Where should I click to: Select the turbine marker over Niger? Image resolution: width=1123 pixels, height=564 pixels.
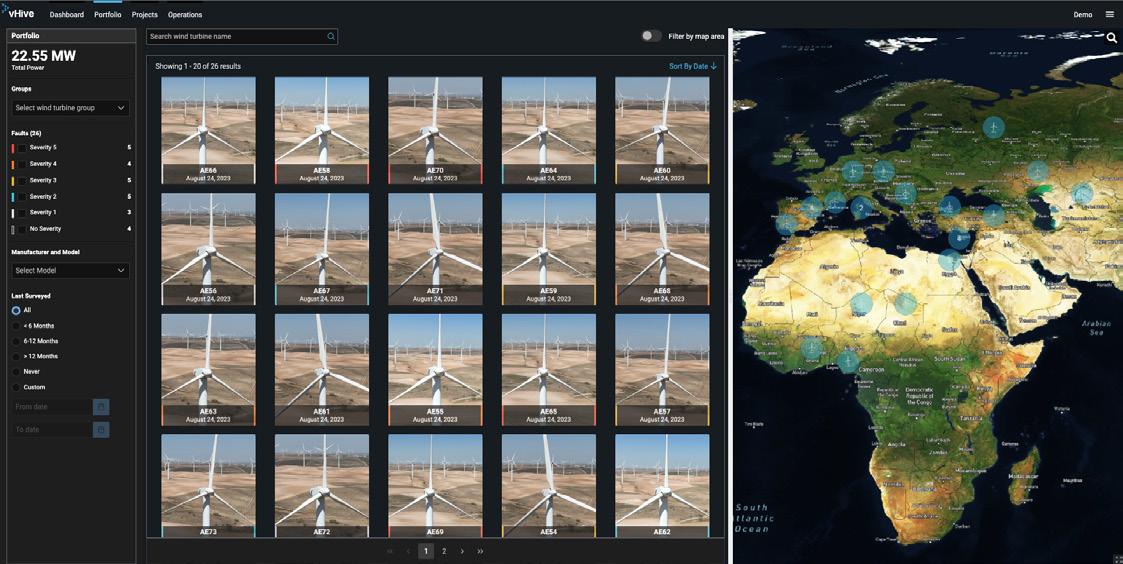[x=862, y=304]
